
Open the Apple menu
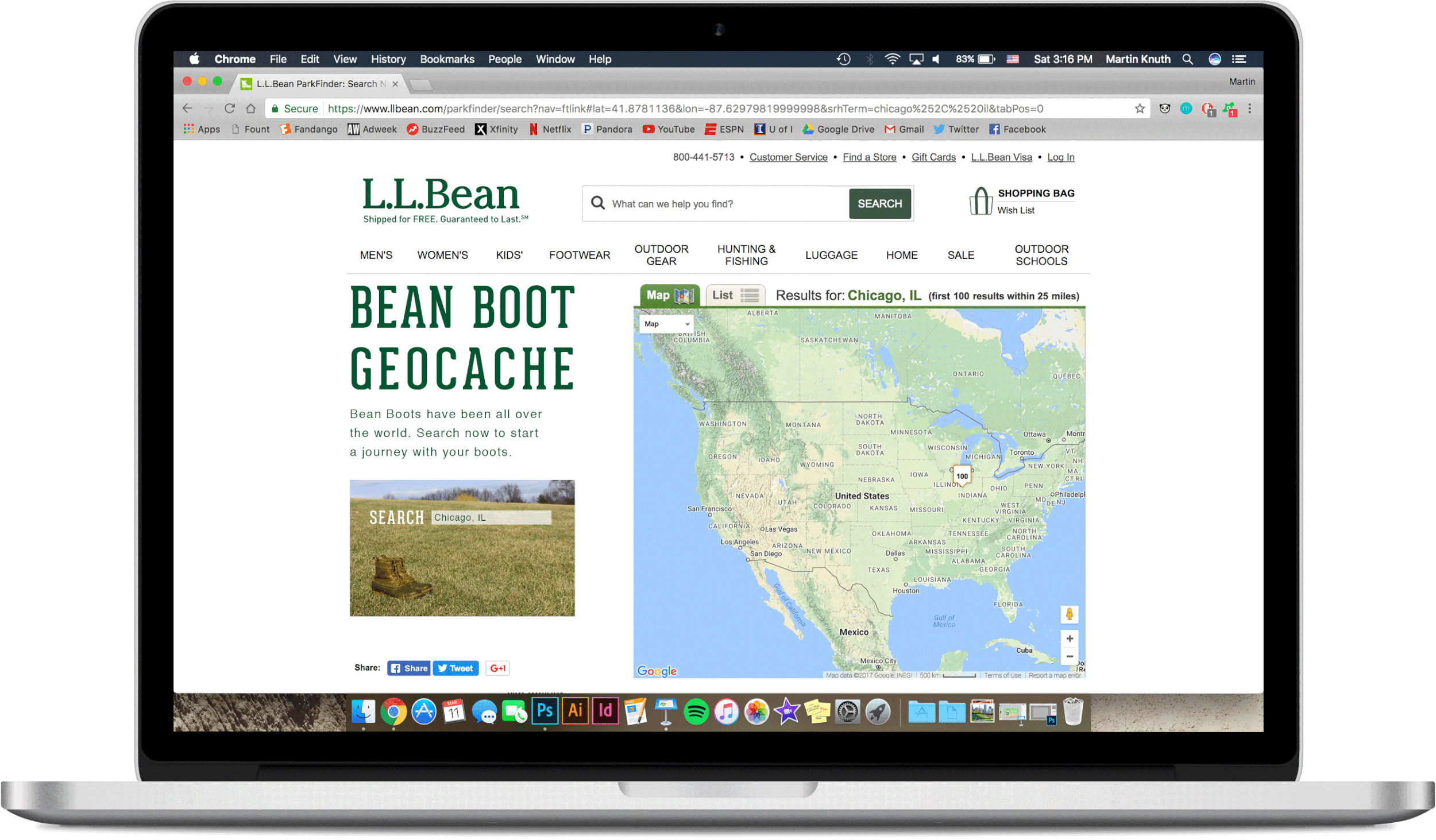coord(194,59)
